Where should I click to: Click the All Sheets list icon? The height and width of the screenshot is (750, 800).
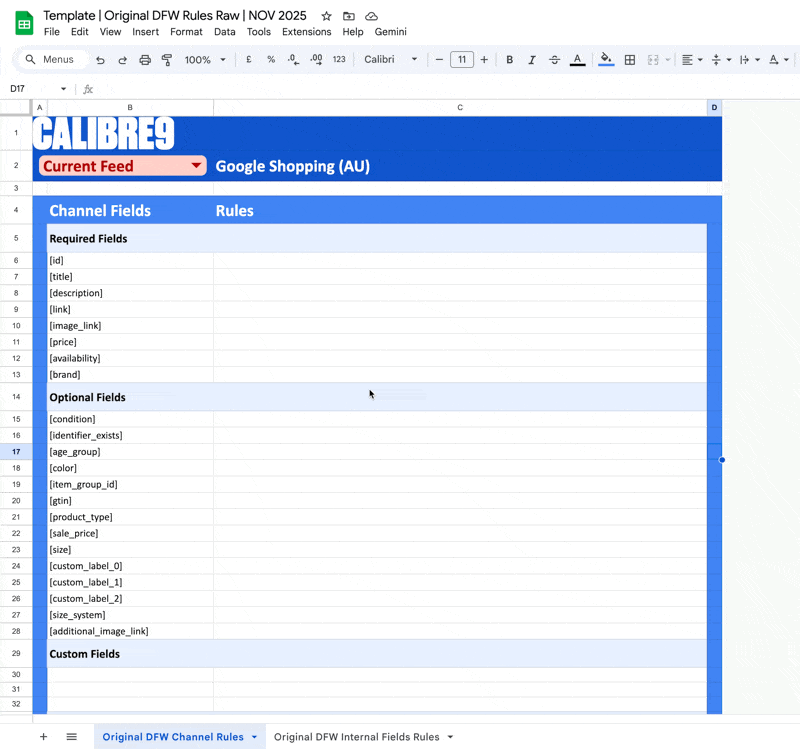pos(72,737)
